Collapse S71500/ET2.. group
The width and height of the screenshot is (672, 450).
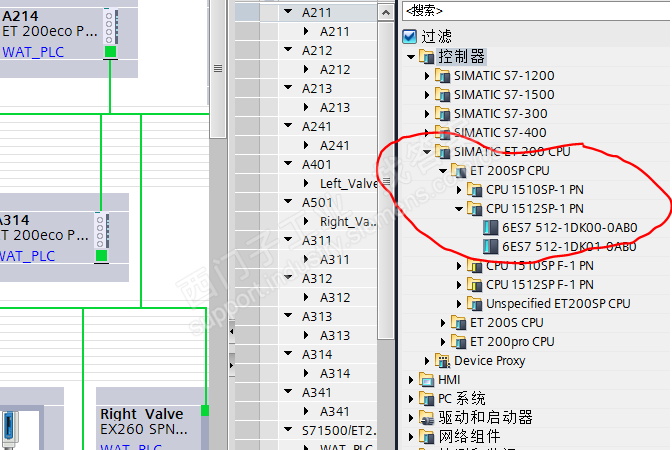pyautogui.click(x=288, y=429)
